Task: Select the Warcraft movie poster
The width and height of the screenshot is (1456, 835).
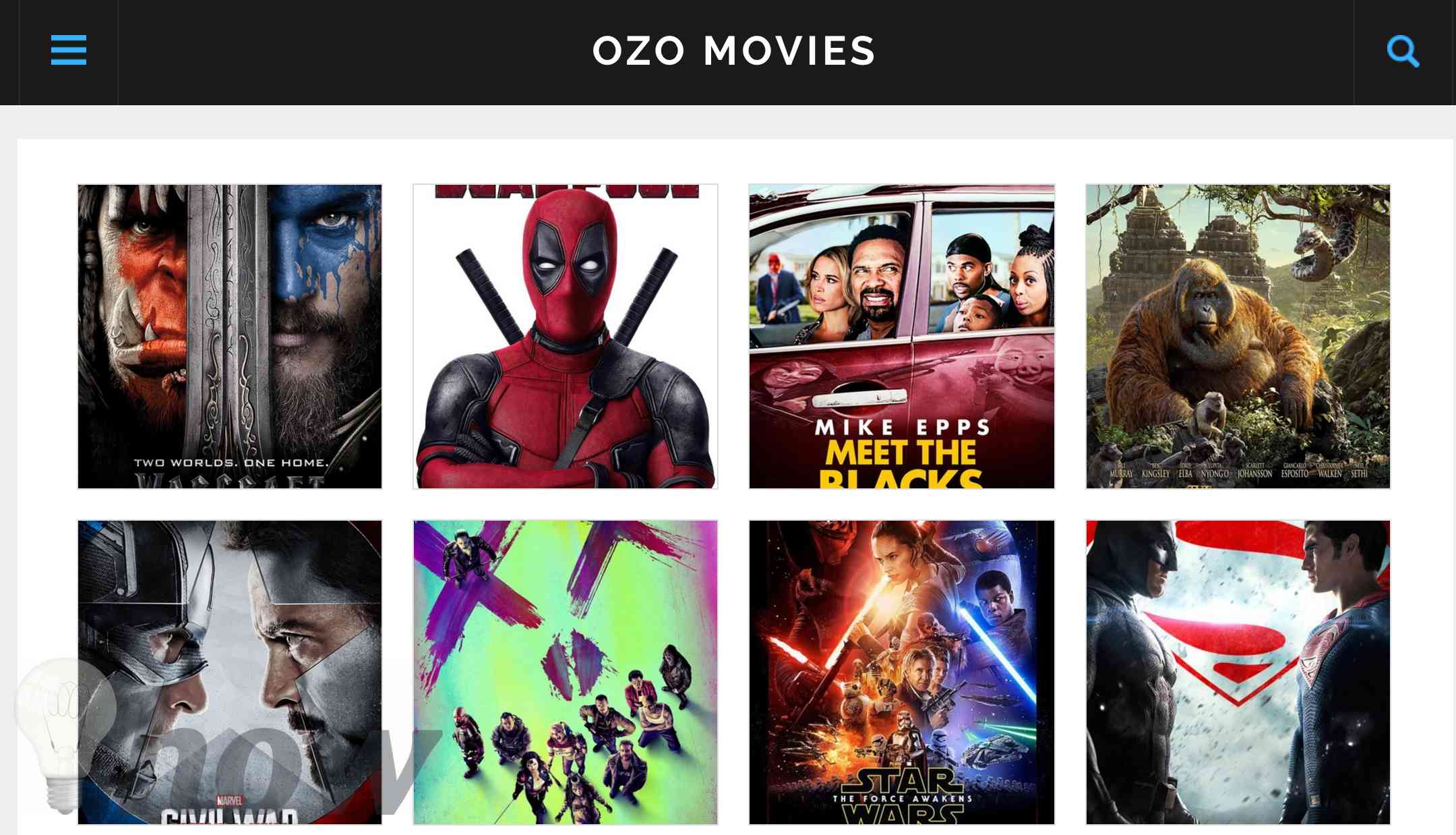Action: pyautogui.click(x=230, y=336)
